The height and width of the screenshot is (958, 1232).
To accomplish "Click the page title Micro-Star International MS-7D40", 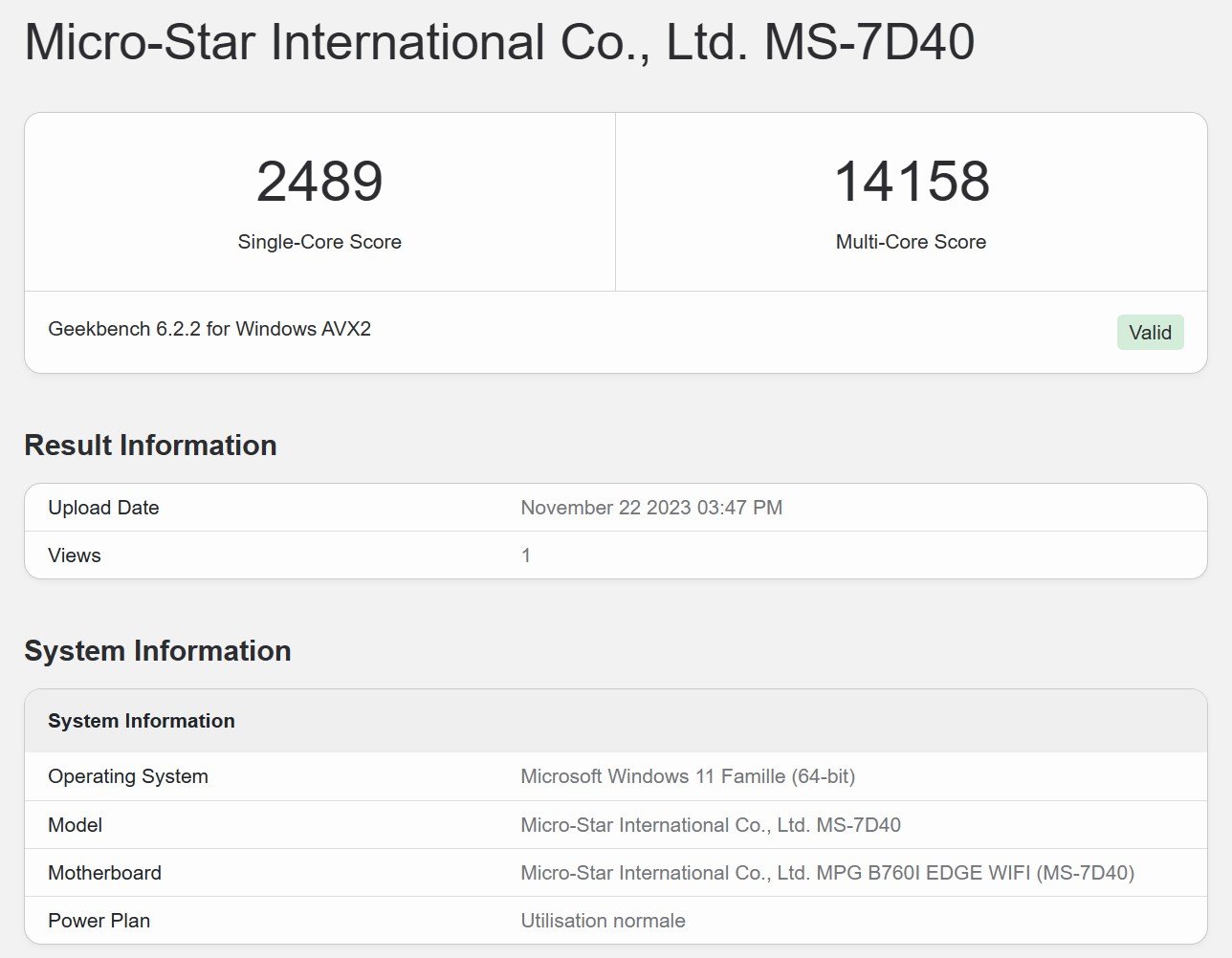I will [x=499, y=42].
